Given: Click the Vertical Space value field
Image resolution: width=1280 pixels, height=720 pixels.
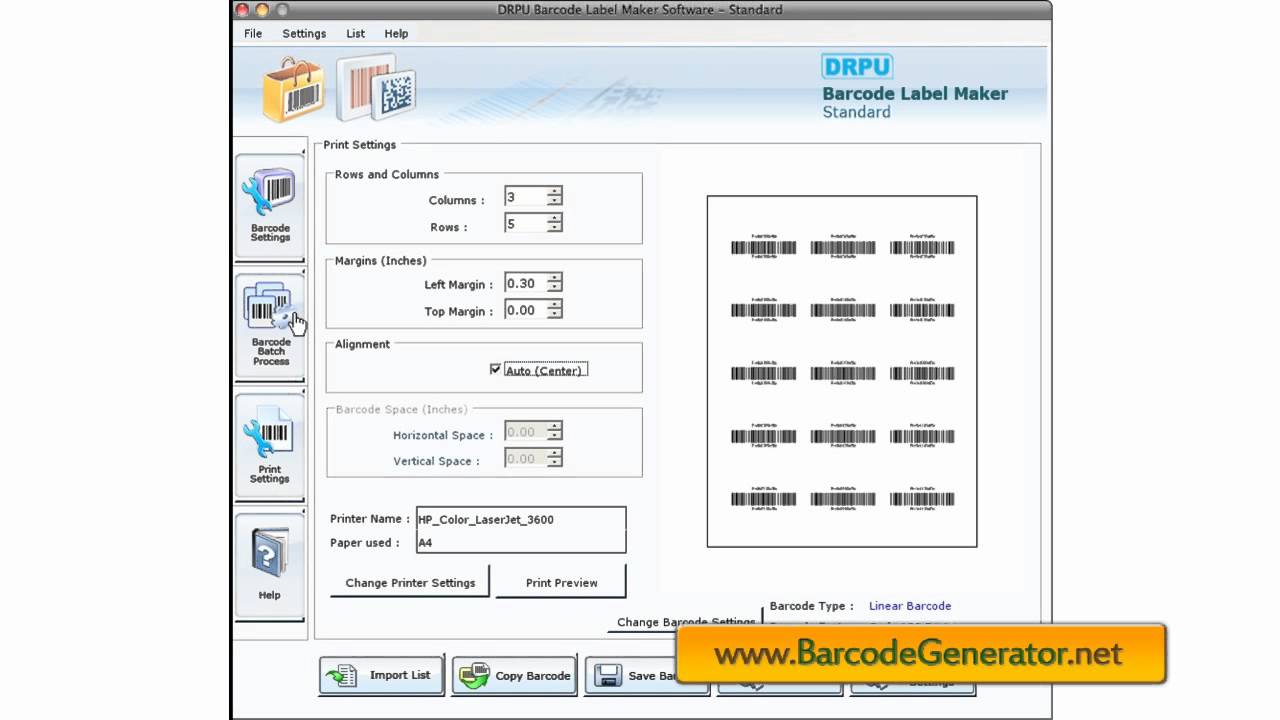Looking at the screenshot, I should click(x=525, y=458).
